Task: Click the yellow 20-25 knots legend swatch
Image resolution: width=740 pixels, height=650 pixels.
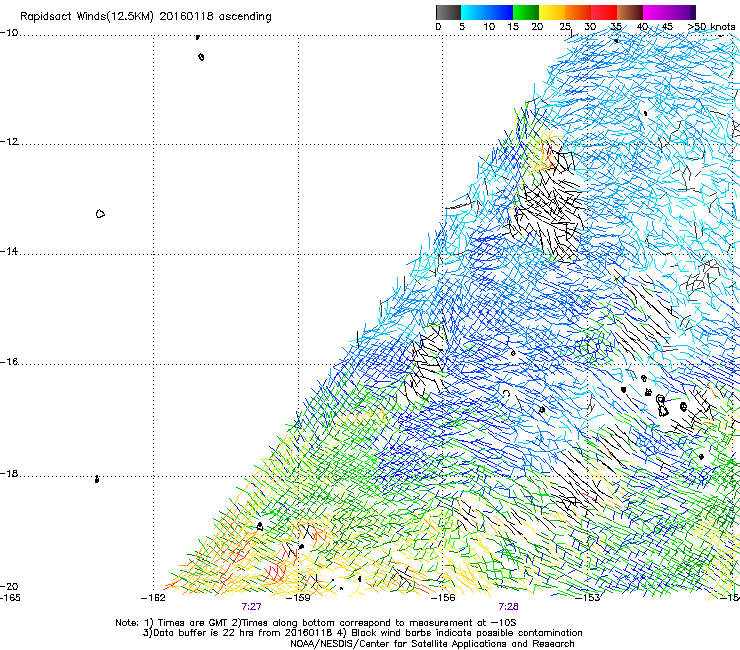Action: click(x=552, y=12)
